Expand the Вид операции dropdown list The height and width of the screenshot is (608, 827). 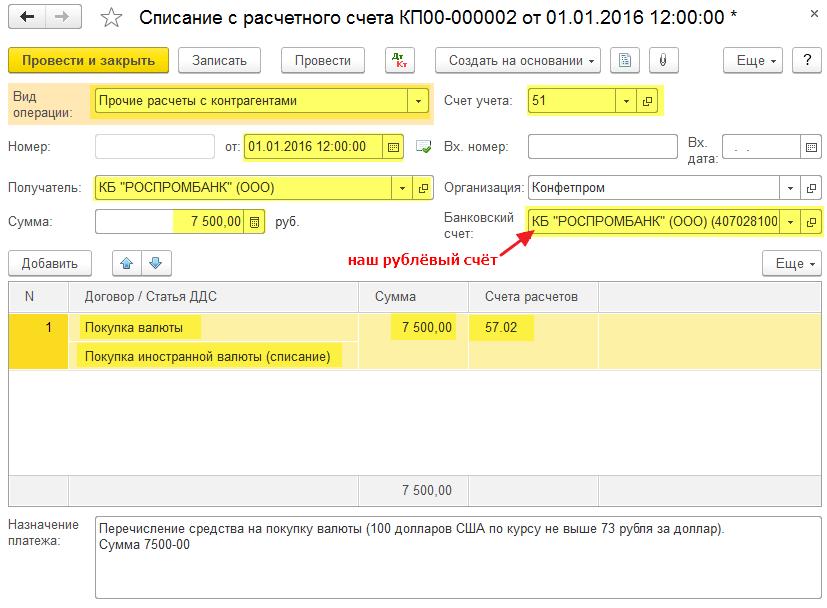click(x=418, y=101)
